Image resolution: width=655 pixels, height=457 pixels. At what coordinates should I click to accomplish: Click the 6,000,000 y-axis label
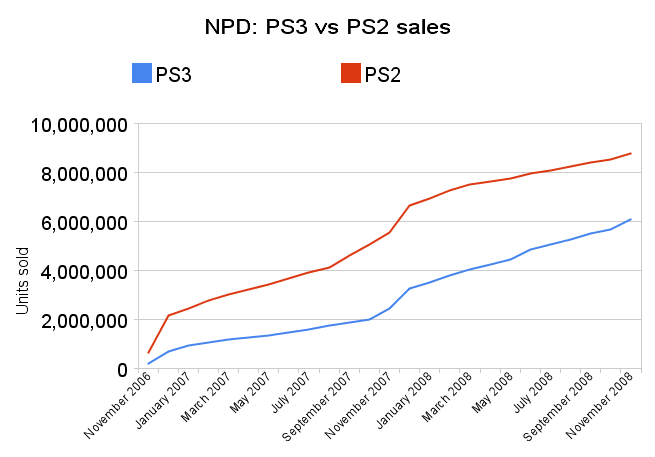(x=84, y=223)
